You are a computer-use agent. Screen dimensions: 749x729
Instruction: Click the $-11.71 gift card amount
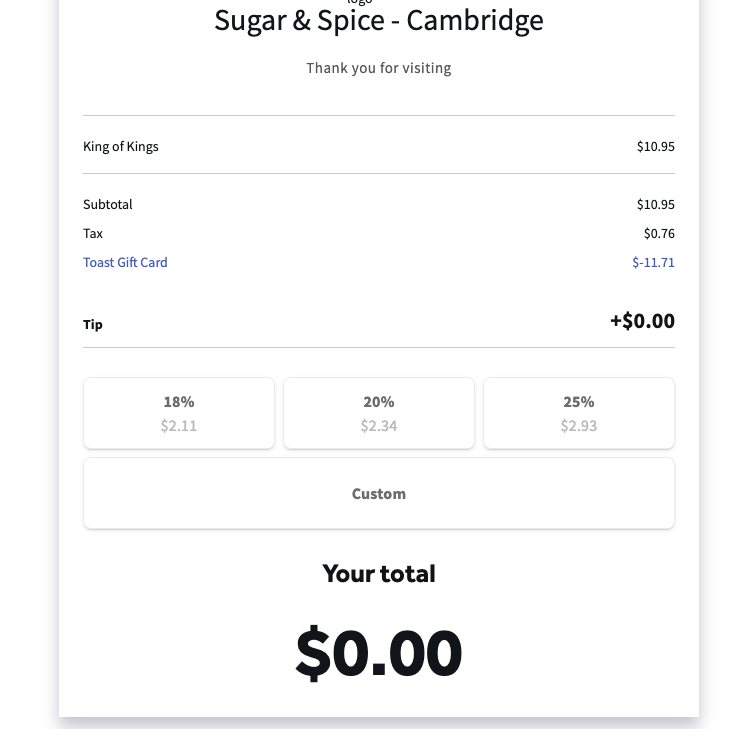pos(653,262)
